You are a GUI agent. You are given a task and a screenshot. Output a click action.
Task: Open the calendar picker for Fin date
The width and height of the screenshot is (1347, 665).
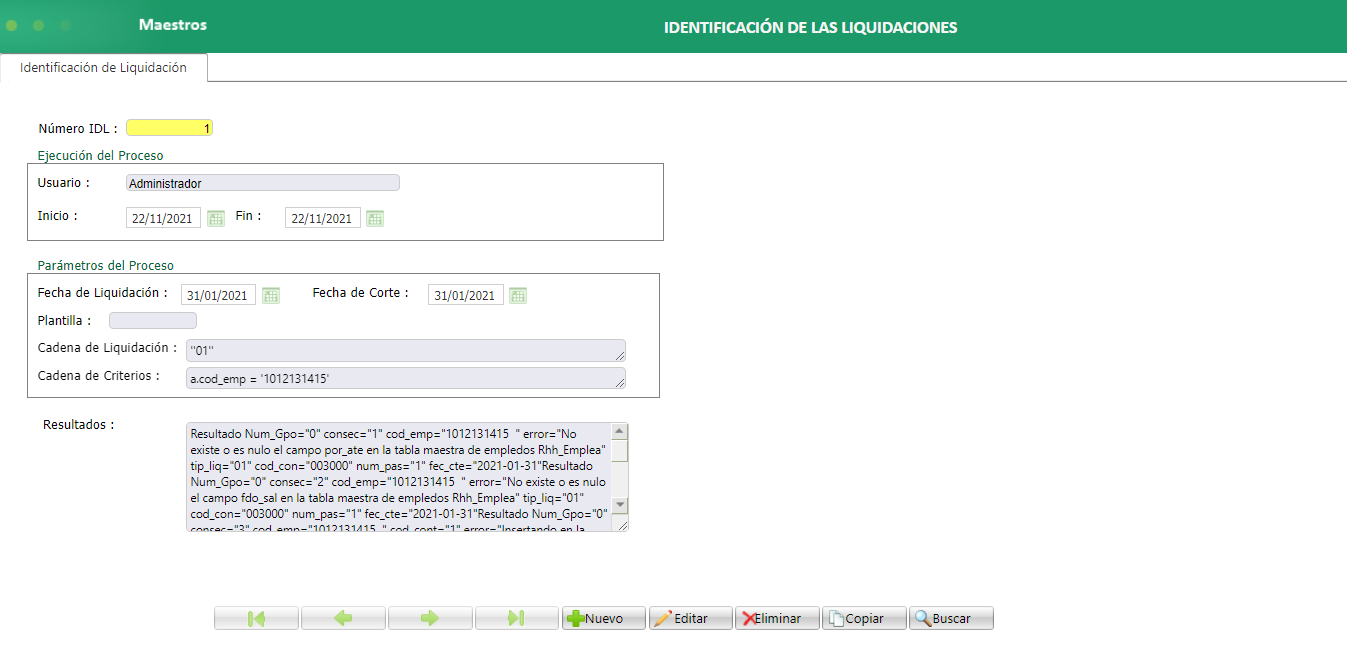pos(374,217)
